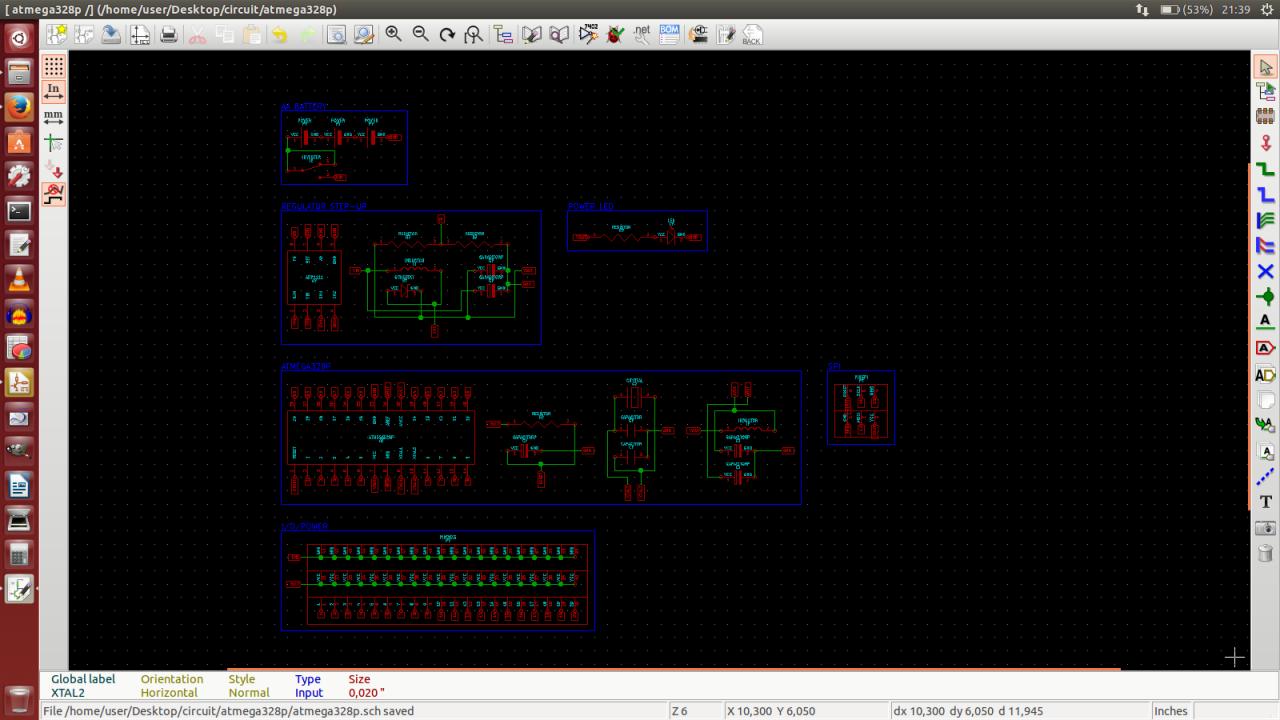Click the ATMEGA328P microcontroller symbol
This screenshot has width=1280, height=720.
[x=380, y=437]
